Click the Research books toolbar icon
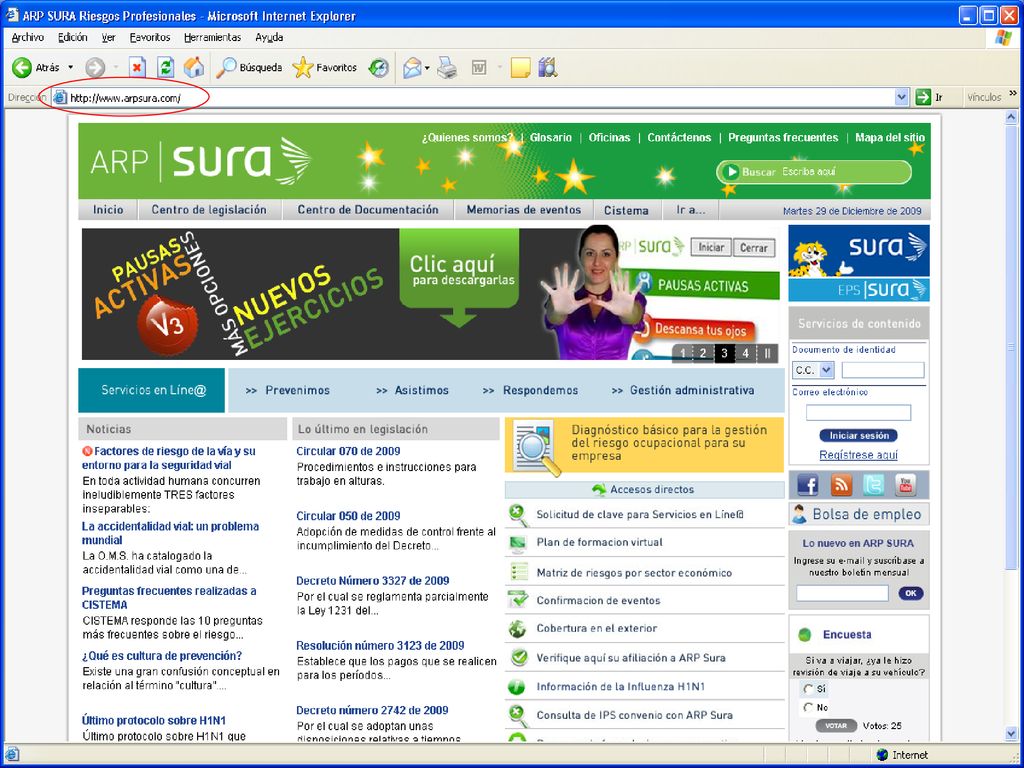The height and width of the screenshot is (768, 1024). coord(547,67)
